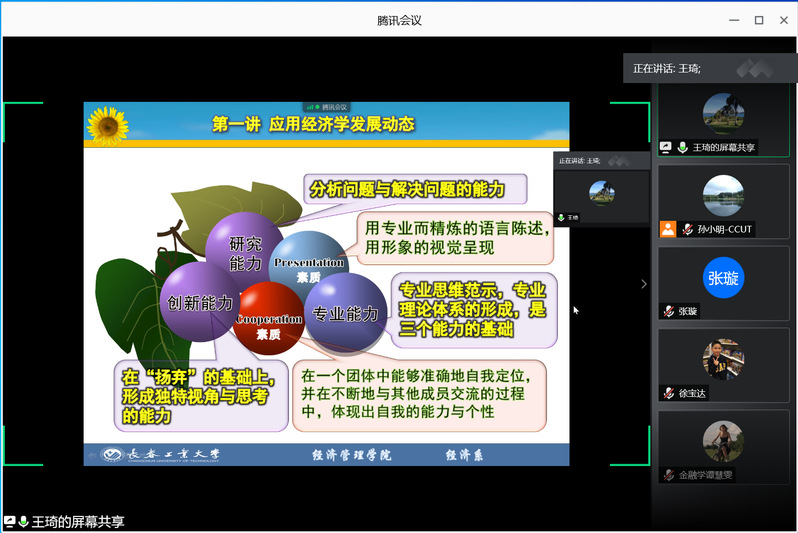Click the 王琦的屏幕共享 label at bottom left
The image size is (798, 533).
[x=78, y=522]
